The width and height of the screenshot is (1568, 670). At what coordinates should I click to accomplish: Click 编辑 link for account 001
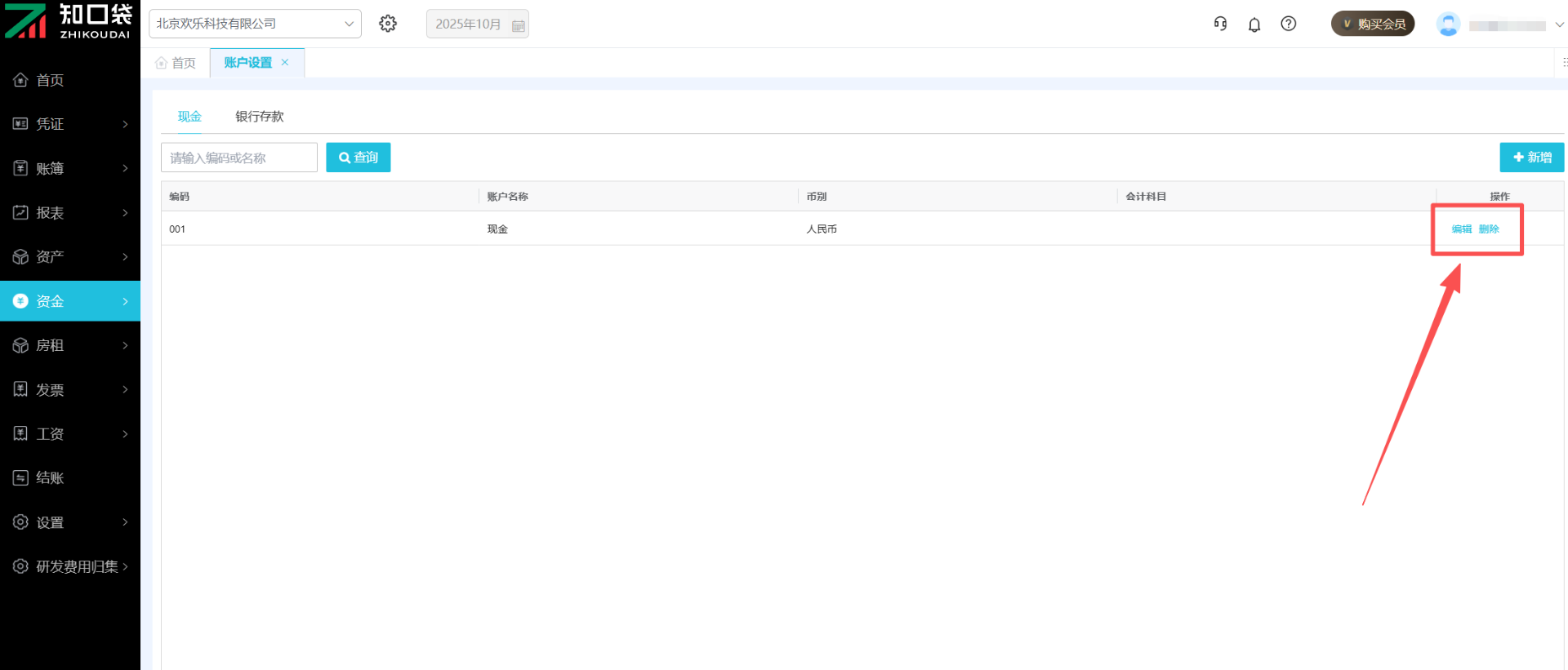pos(1461,229)
